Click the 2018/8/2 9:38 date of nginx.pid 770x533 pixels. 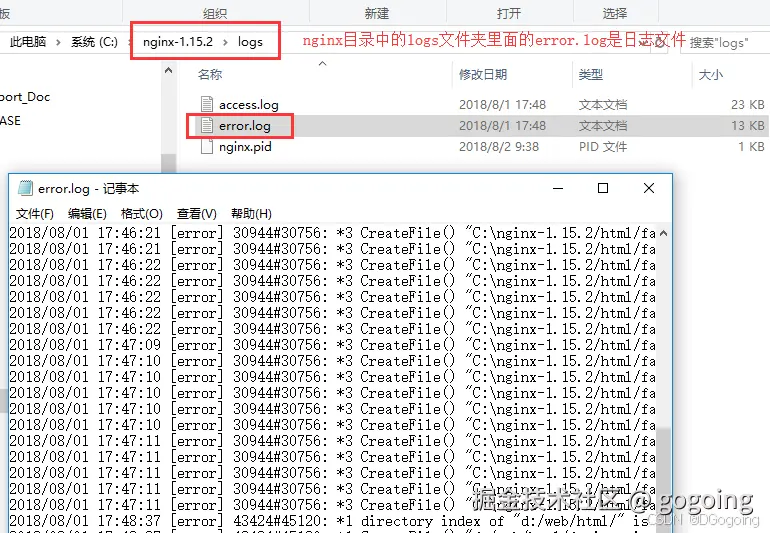coord(498,147)
